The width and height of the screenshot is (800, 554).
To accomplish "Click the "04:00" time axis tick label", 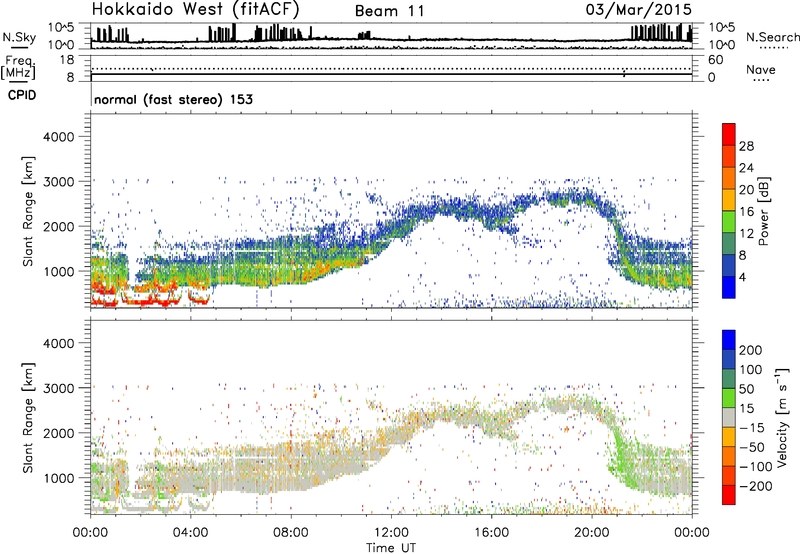I will tap(191, 533).
